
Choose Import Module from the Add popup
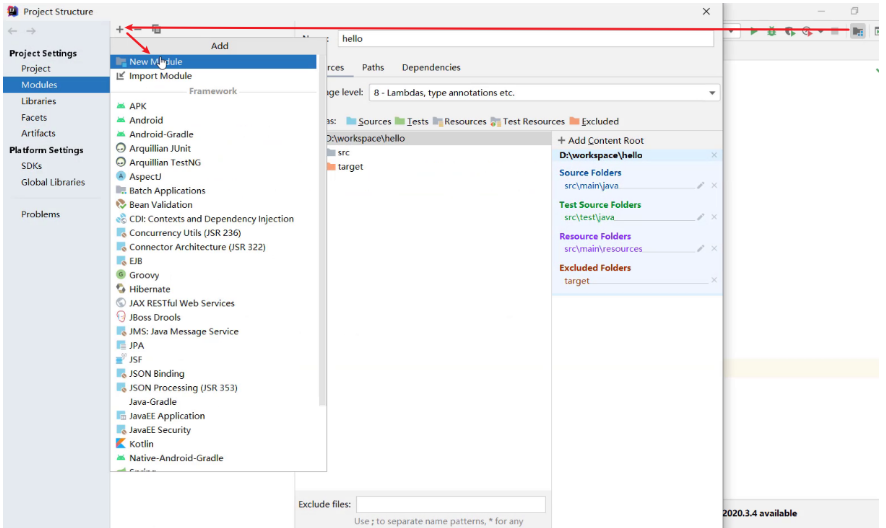[x=213, y=76]
